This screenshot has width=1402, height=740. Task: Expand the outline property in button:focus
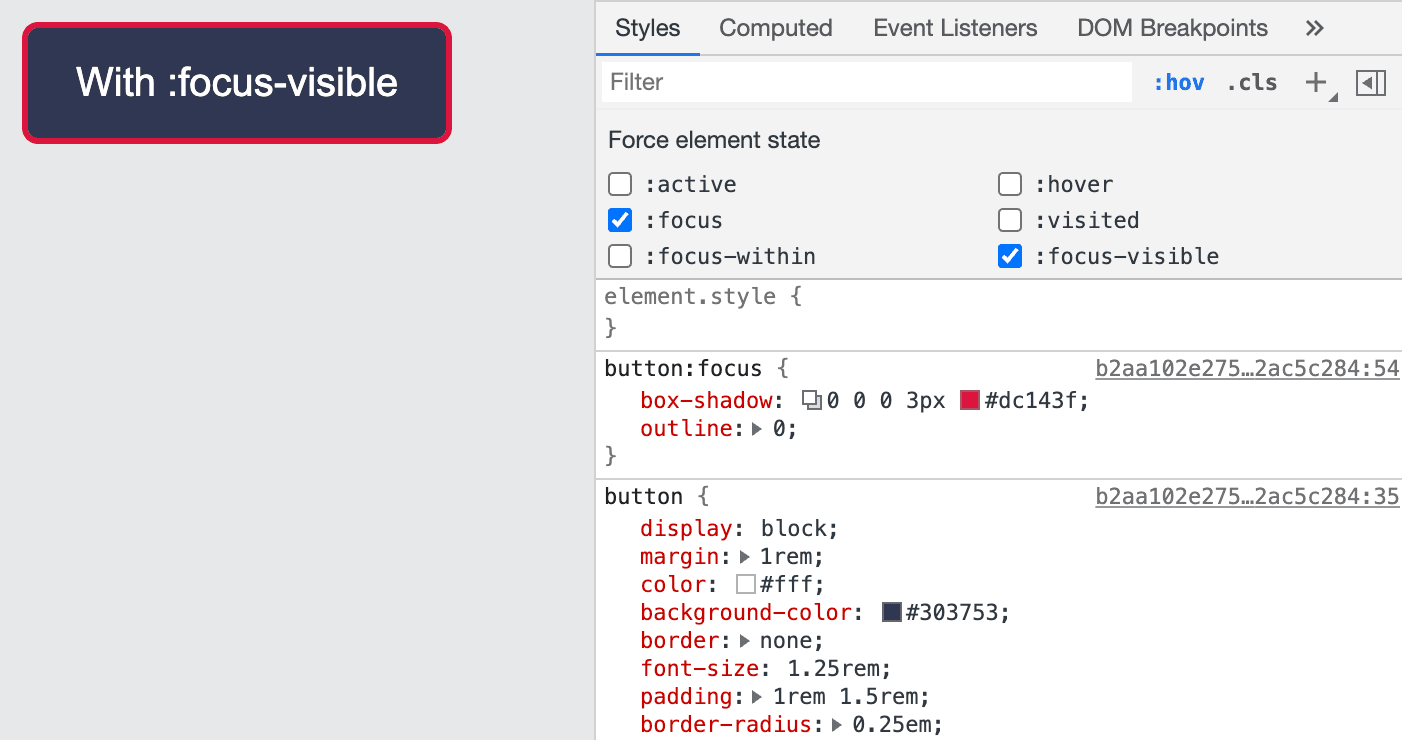point(757,428)
